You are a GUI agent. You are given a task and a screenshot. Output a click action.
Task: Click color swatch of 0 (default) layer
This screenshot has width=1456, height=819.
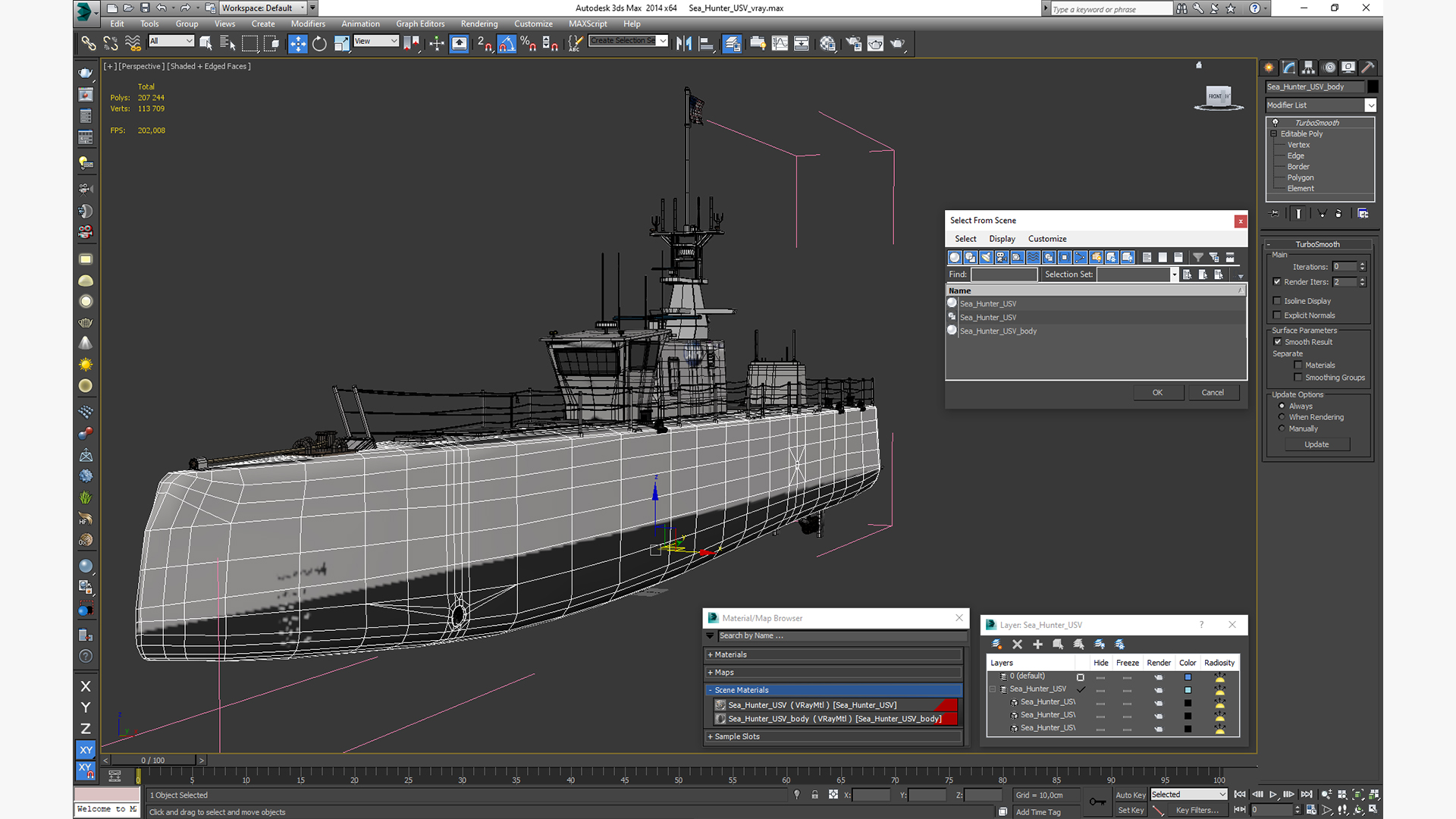coord(1188,677)
